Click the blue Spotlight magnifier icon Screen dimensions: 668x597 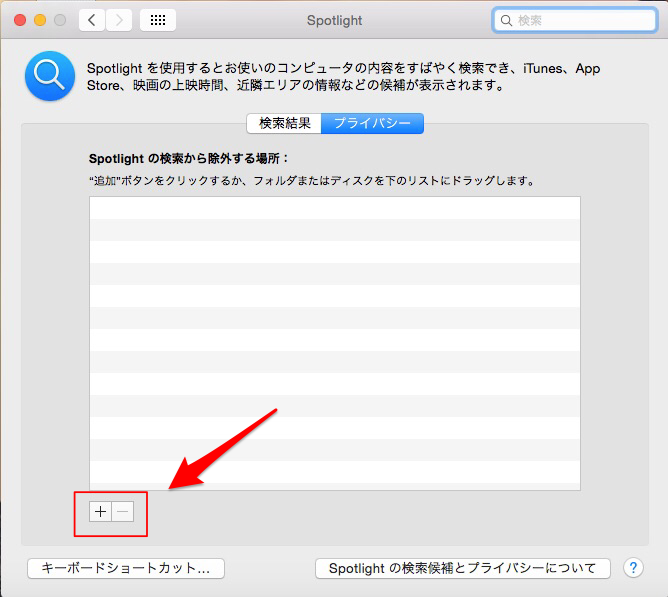click(x=50, y=76)
